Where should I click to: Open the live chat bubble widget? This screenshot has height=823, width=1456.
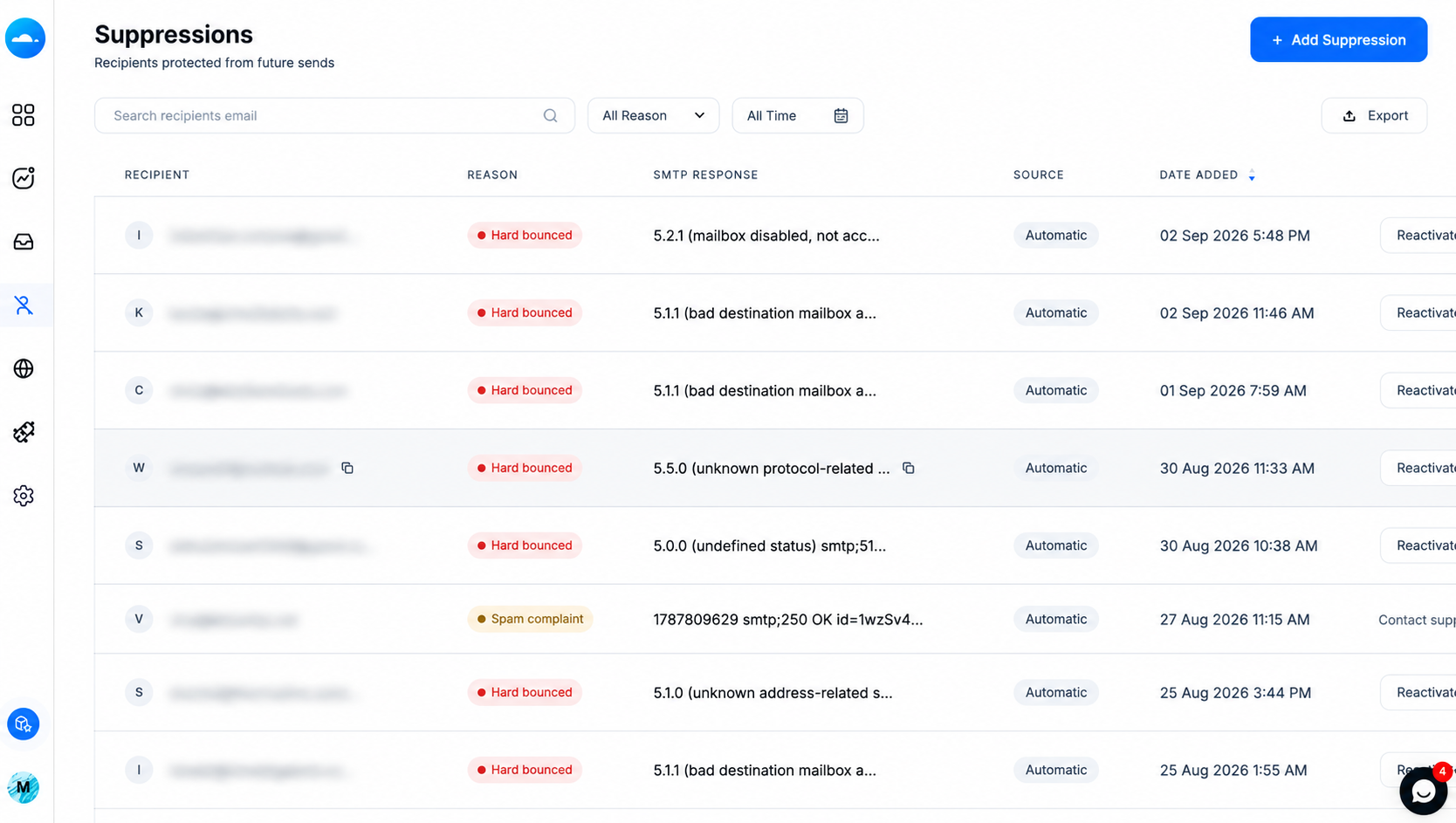pyautogui.click(x=1423, y=791)
